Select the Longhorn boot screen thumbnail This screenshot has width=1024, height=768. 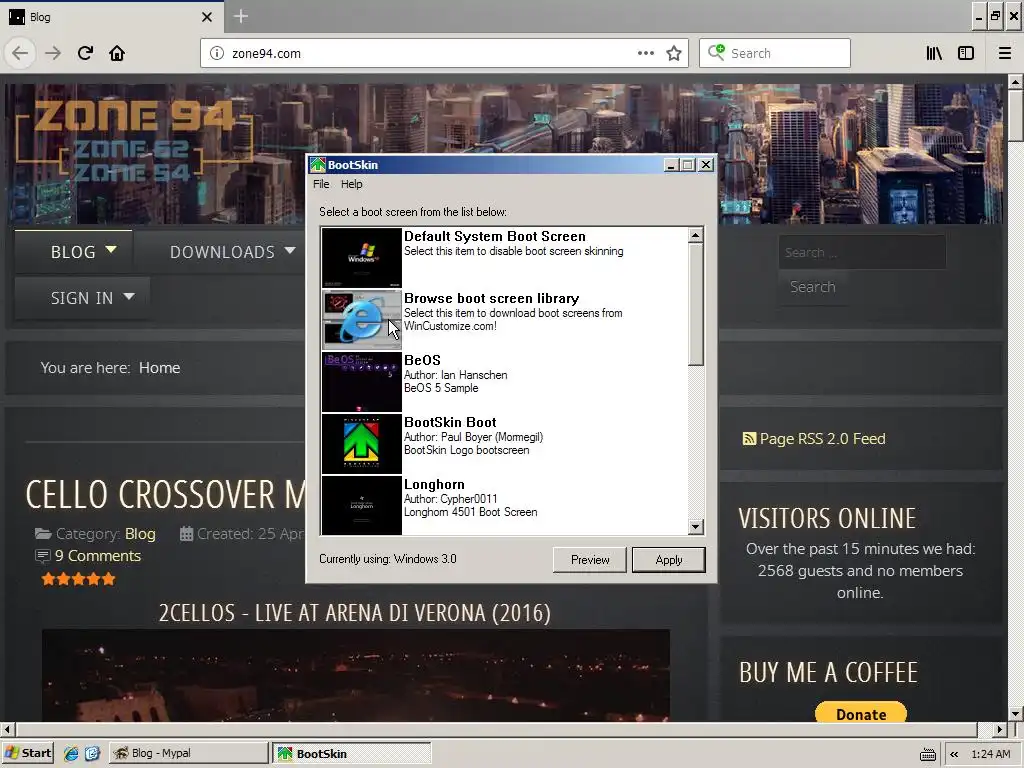pyautogui.click(x=361, y=505)
